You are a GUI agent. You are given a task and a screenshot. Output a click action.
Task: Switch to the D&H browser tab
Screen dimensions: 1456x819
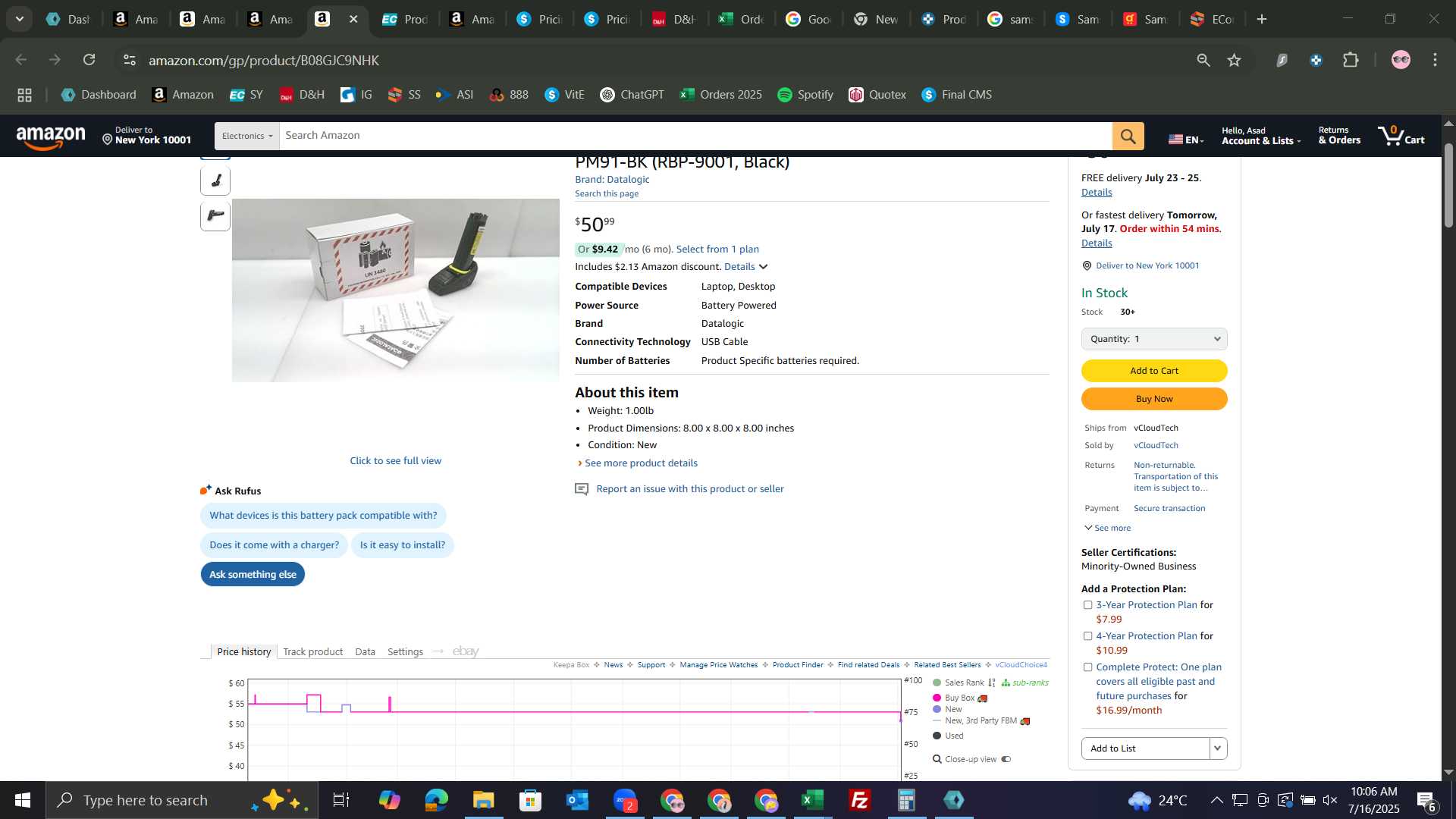[x=673, y=19]
